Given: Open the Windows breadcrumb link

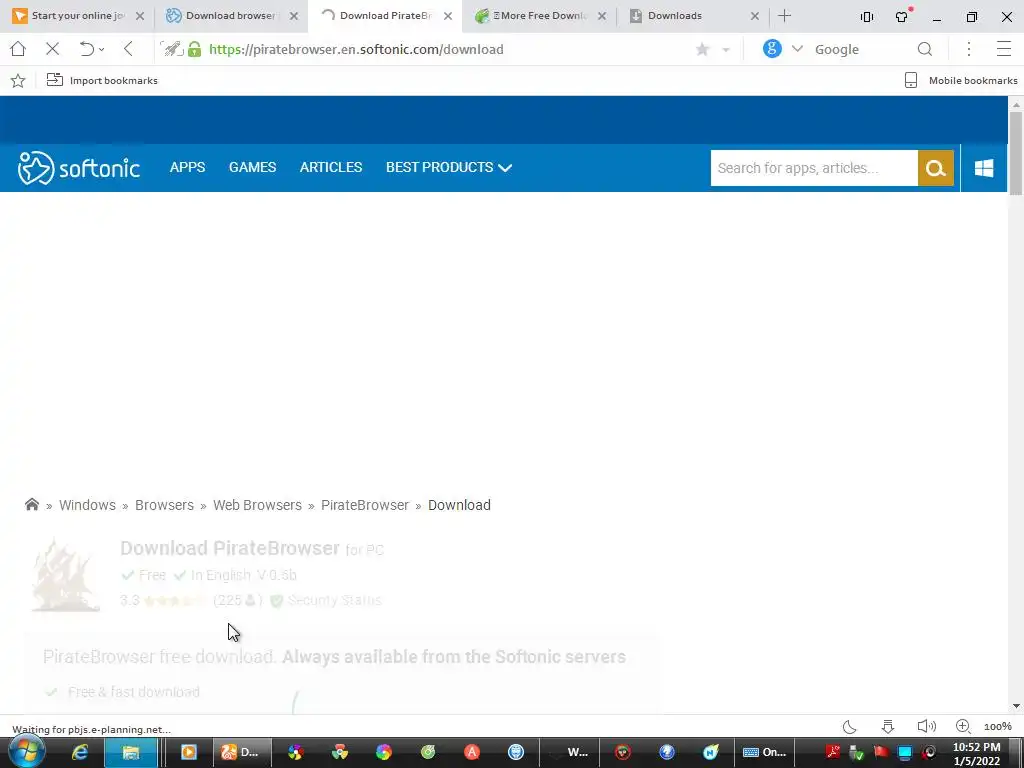Looking at the screenshot, I should (x=87, y=505).
